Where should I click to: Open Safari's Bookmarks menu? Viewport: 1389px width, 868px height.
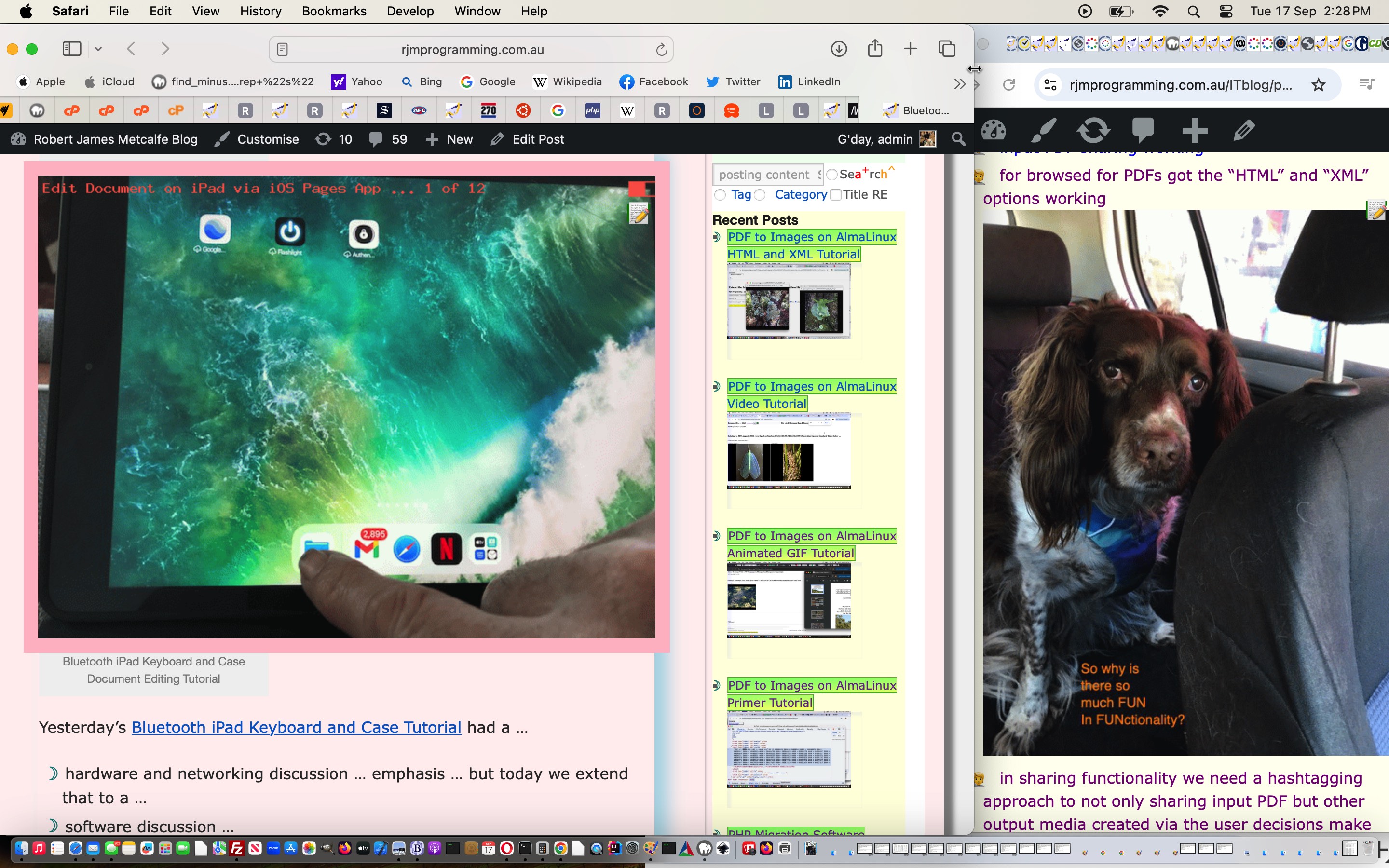(x=334, y=11)
